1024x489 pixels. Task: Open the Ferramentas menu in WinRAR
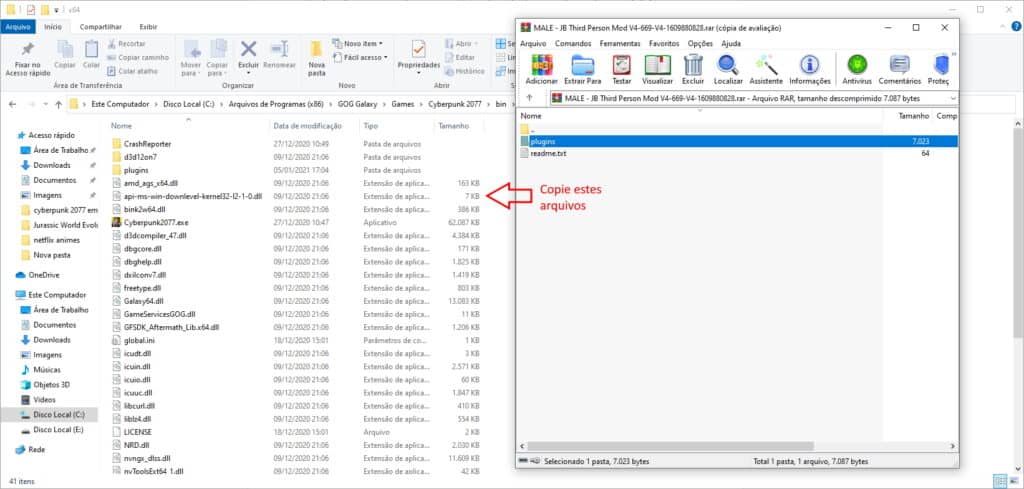[620, 43]
